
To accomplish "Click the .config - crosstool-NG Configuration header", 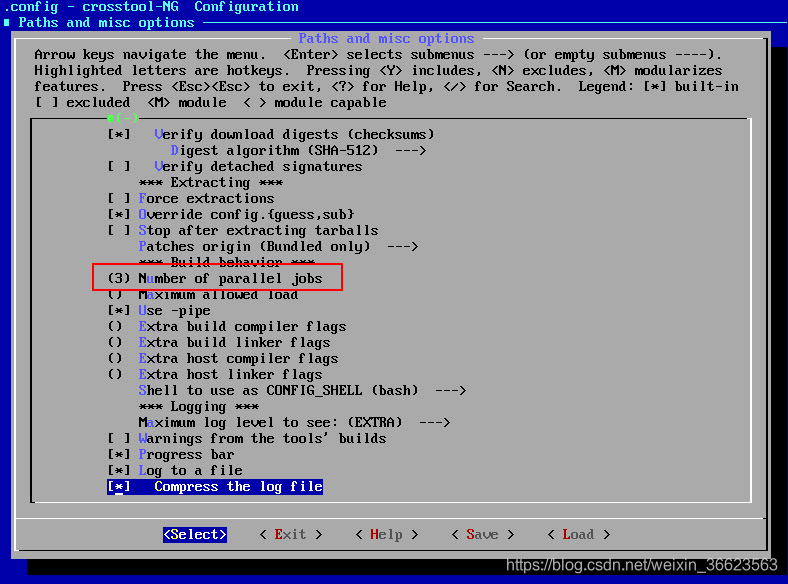I will (x=151, y=7).
